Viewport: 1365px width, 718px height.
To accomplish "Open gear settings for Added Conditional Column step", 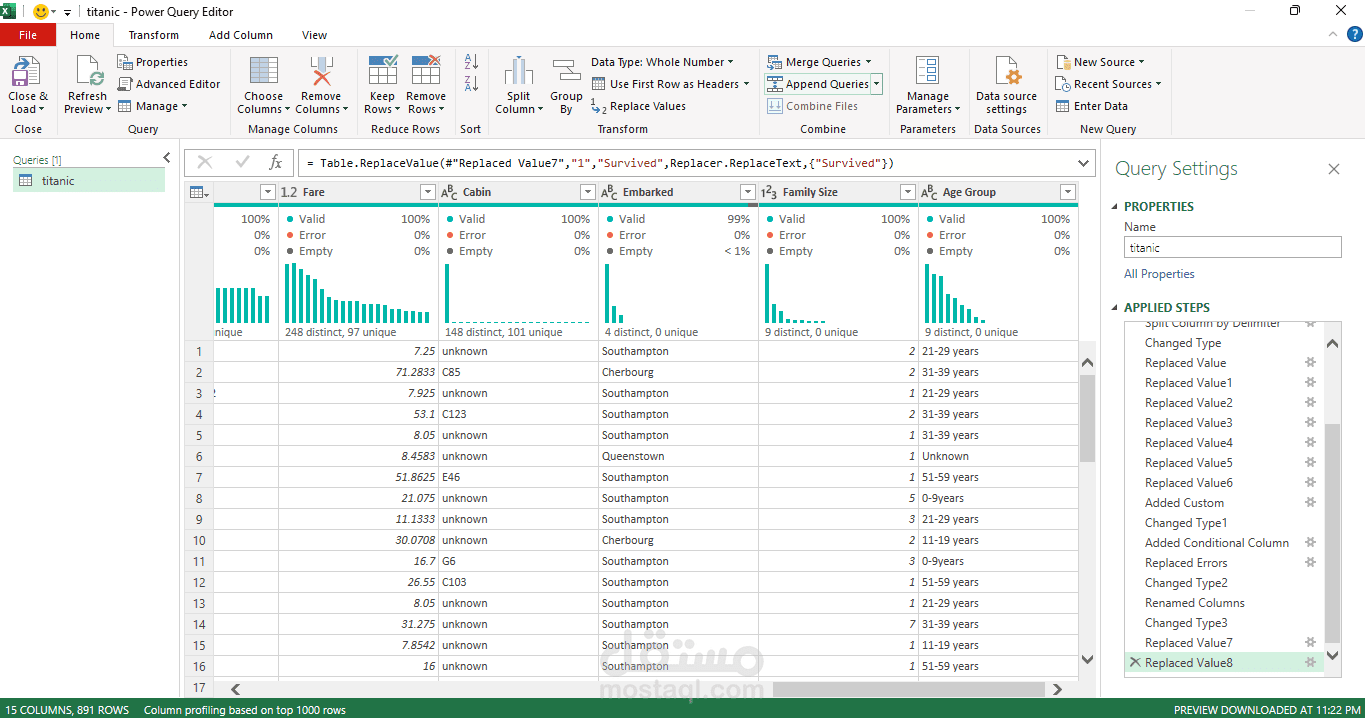I will (1310, 543).
